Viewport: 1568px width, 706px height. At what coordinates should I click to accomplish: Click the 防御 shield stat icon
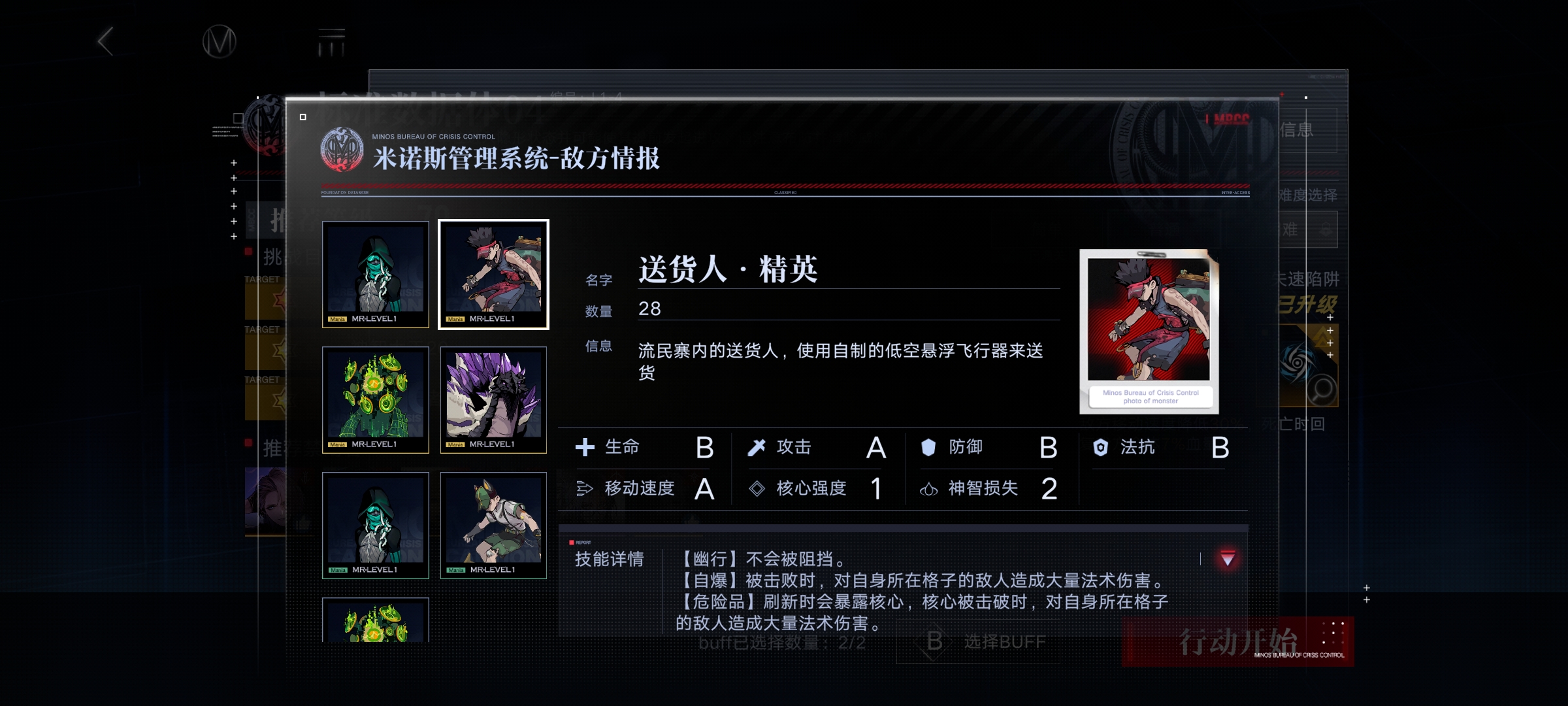pos(928,447)
